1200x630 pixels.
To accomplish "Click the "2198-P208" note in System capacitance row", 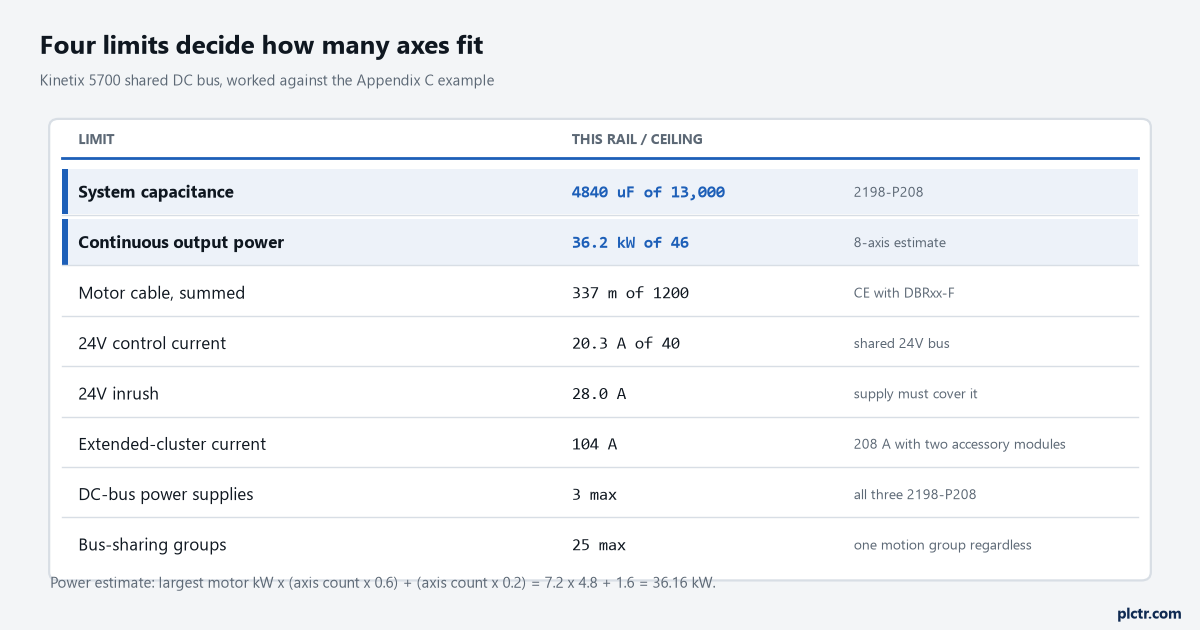I will point(889,192).
